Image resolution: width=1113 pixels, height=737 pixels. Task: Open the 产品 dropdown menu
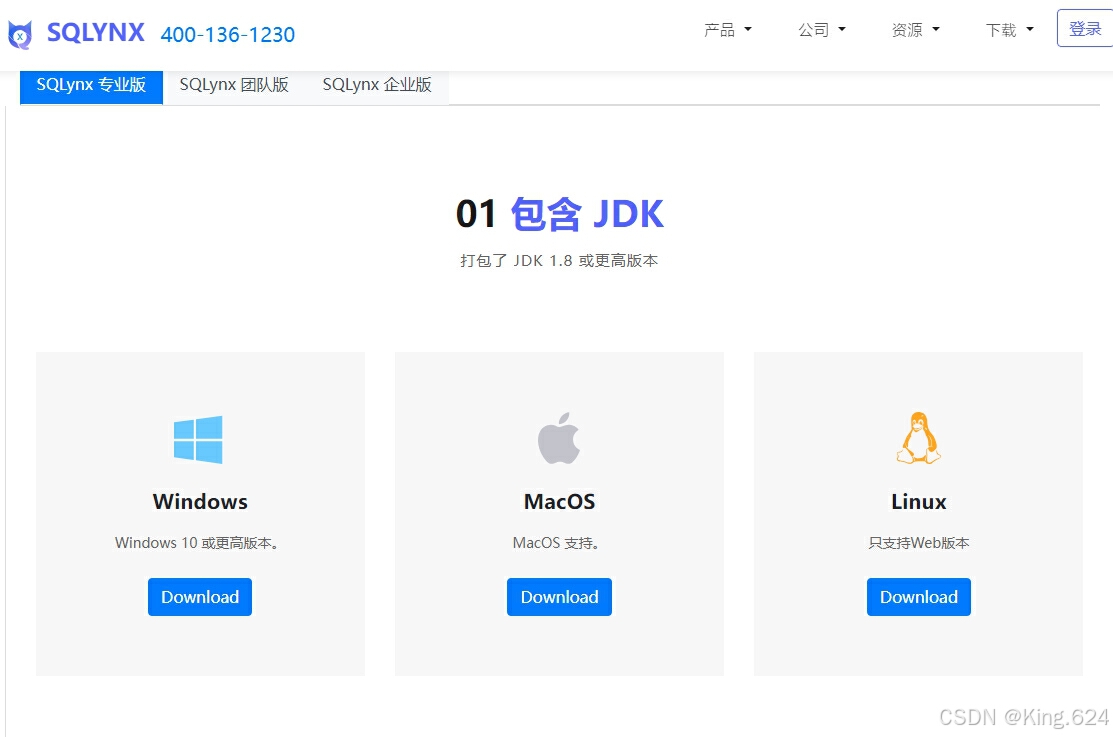[x=728, y=30]
